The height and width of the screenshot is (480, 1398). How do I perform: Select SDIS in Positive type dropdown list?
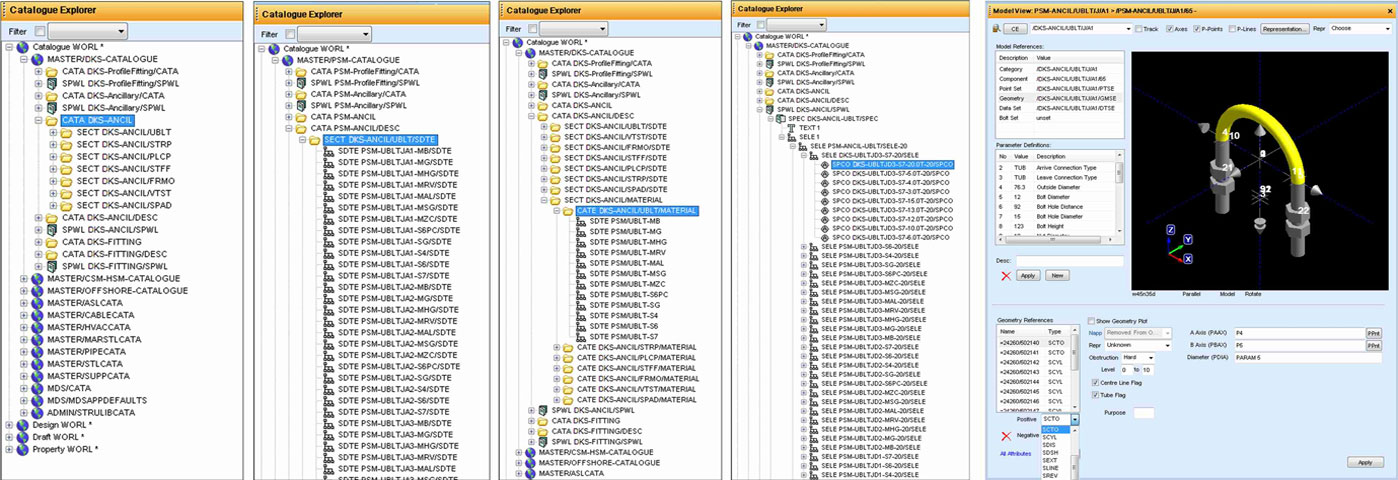[x=1055, y=445]
